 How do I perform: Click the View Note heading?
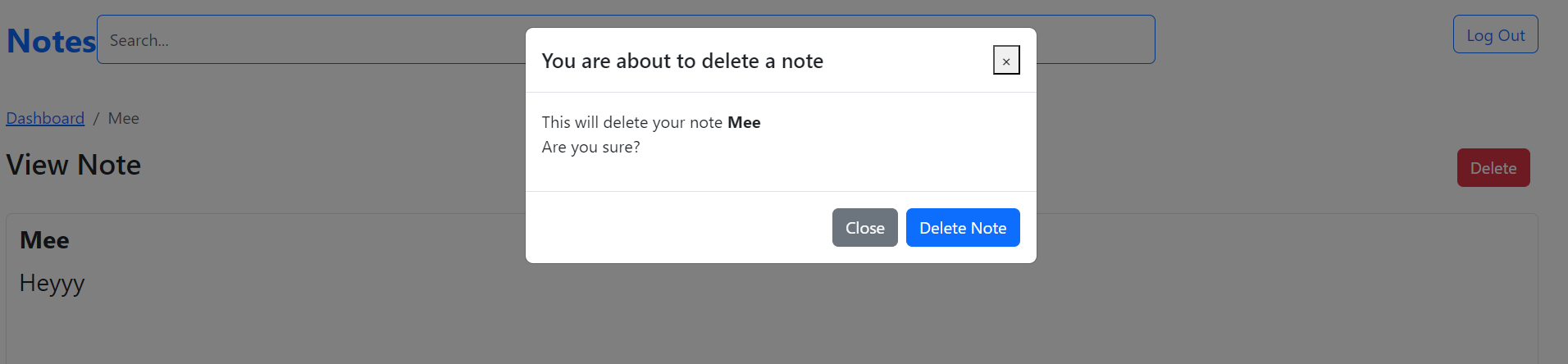74,165
